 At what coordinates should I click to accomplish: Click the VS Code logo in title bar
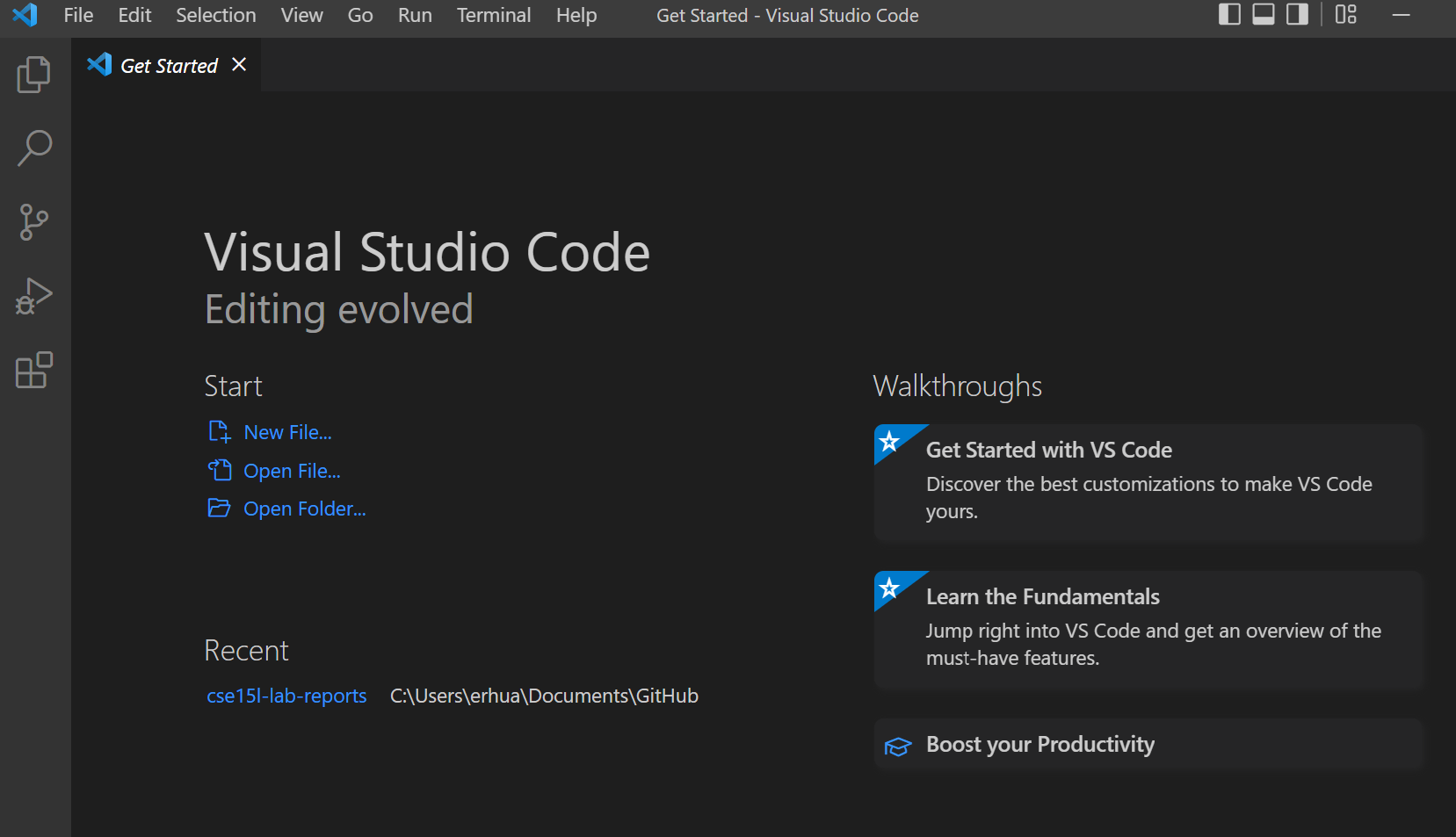[x=25, y=15]
